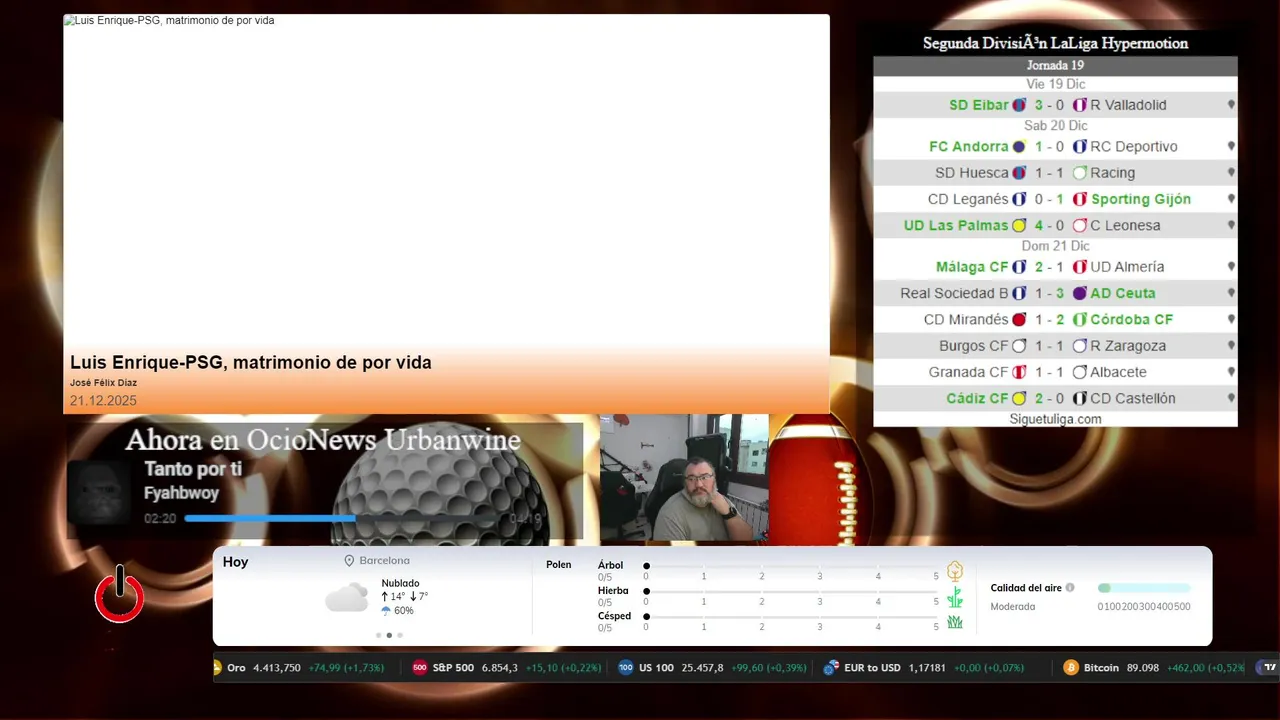This screenshot has width=1280, height=720.
Task: Click the Césped pollen level slider
Action: pyautogui.click(x=792, y=616)
